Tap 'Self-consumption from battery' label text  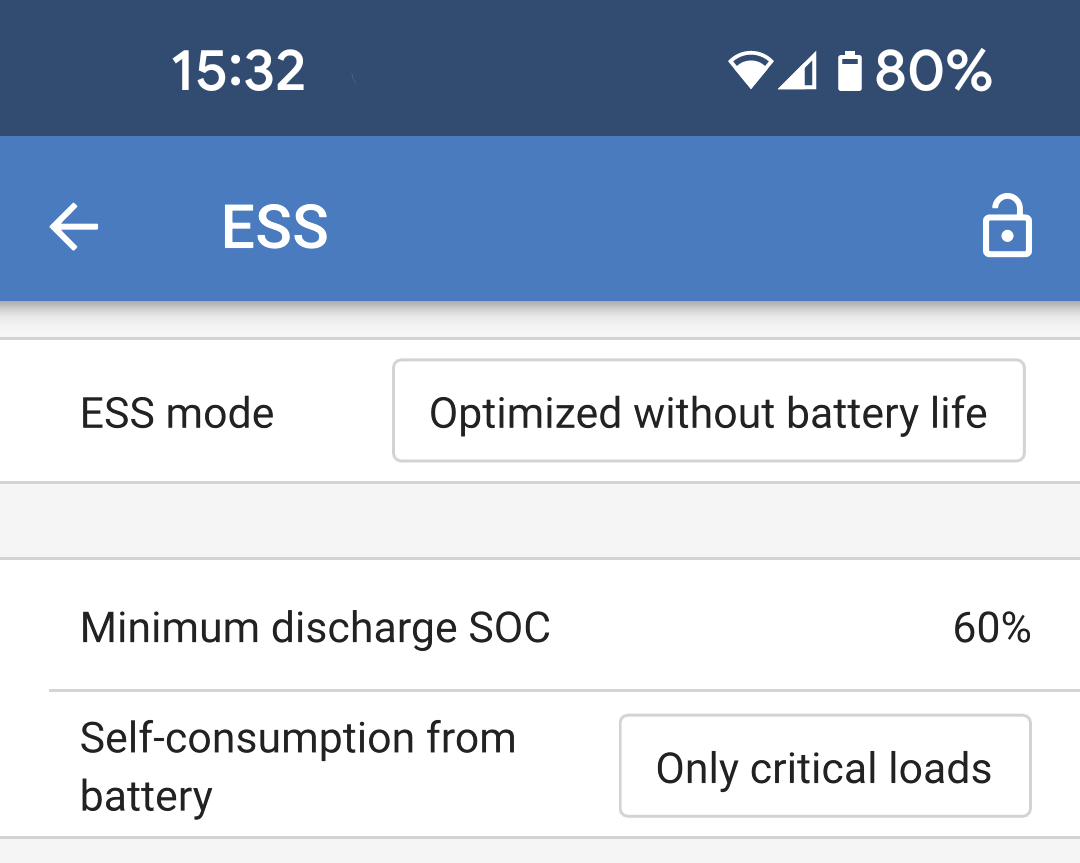(x=297, y=767)
